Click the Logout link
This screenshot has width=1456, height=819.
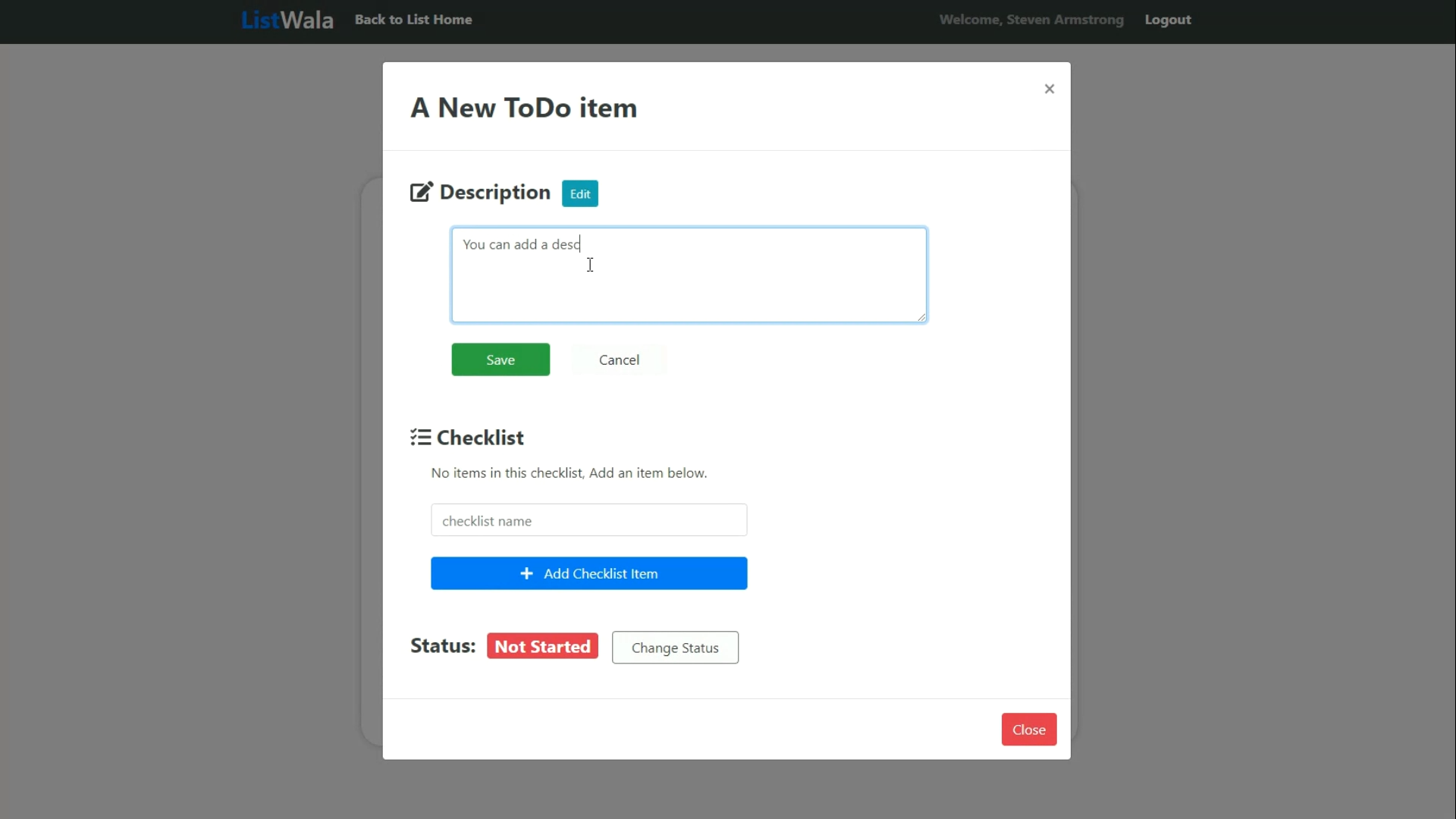[1168, 20]
